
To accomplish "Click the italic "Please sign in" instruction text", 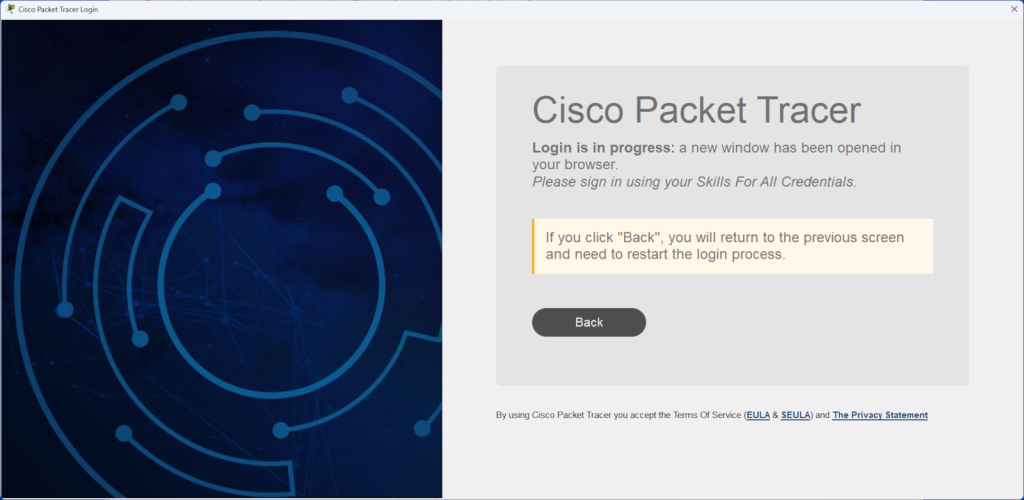I will pyautogui.click(x=694, y=182).
